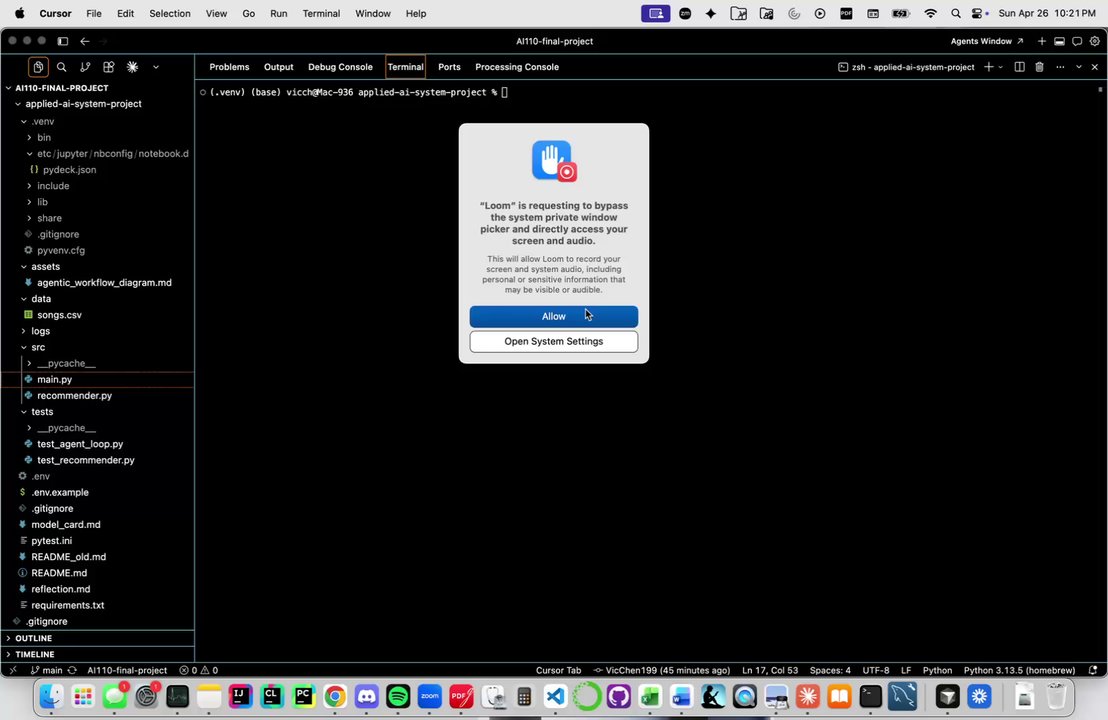1108x720 pixels.
Task: Switch to the Processing Console tab
Action: tap(517, 67)
